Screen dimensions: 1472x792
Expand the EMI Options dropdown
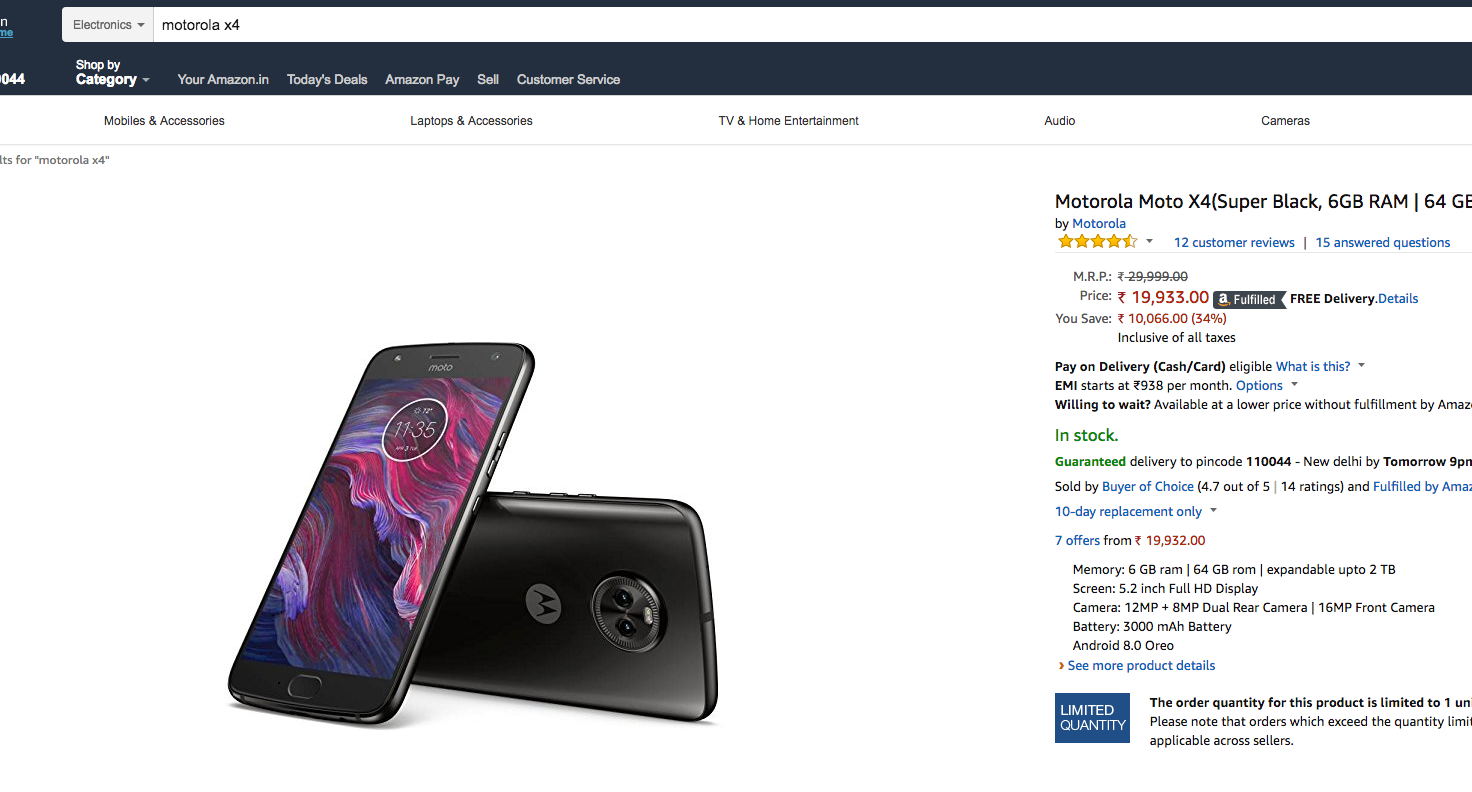[1295, 385]
